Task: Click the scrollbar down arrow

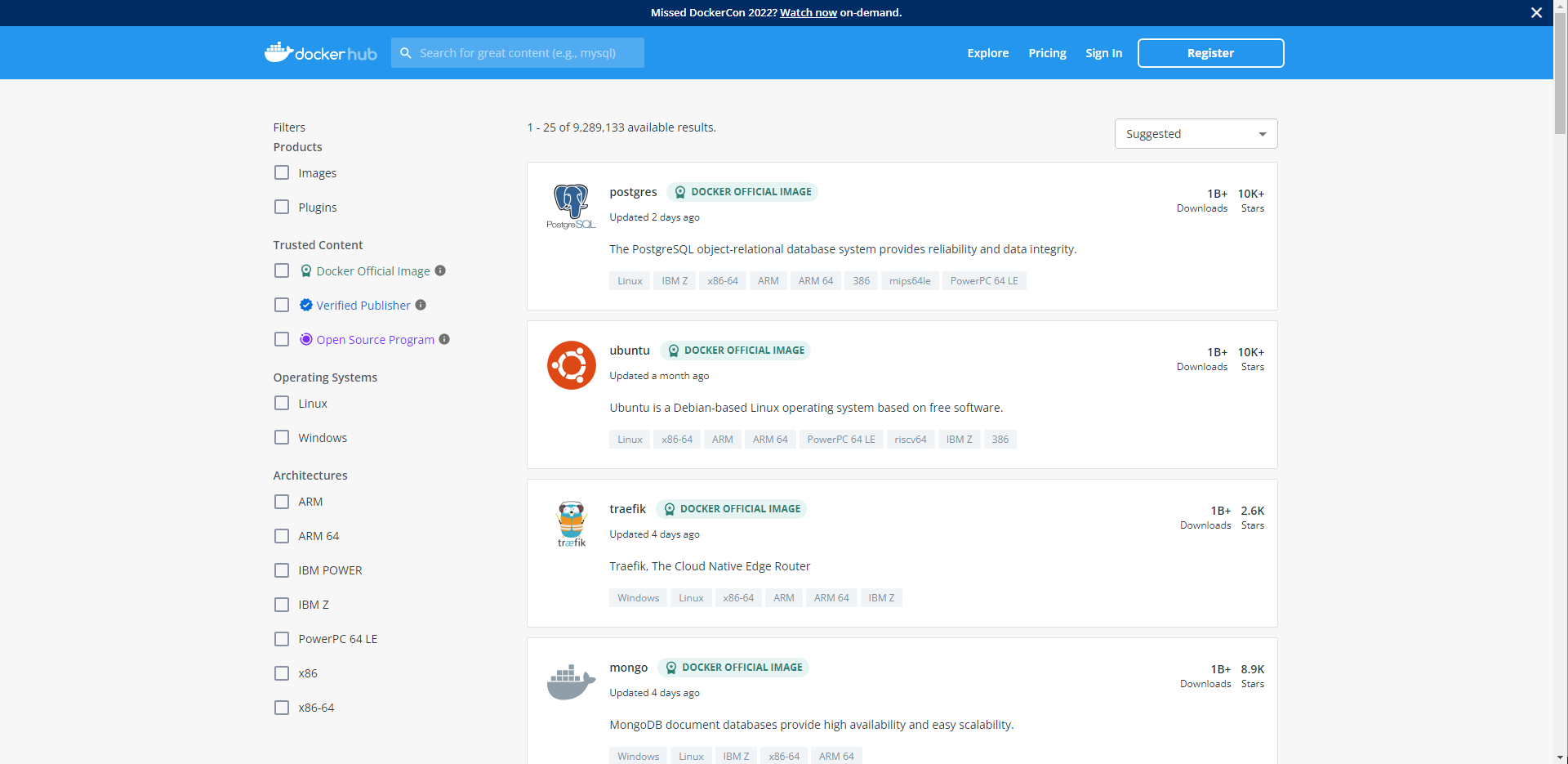Action: (1560, 757)
